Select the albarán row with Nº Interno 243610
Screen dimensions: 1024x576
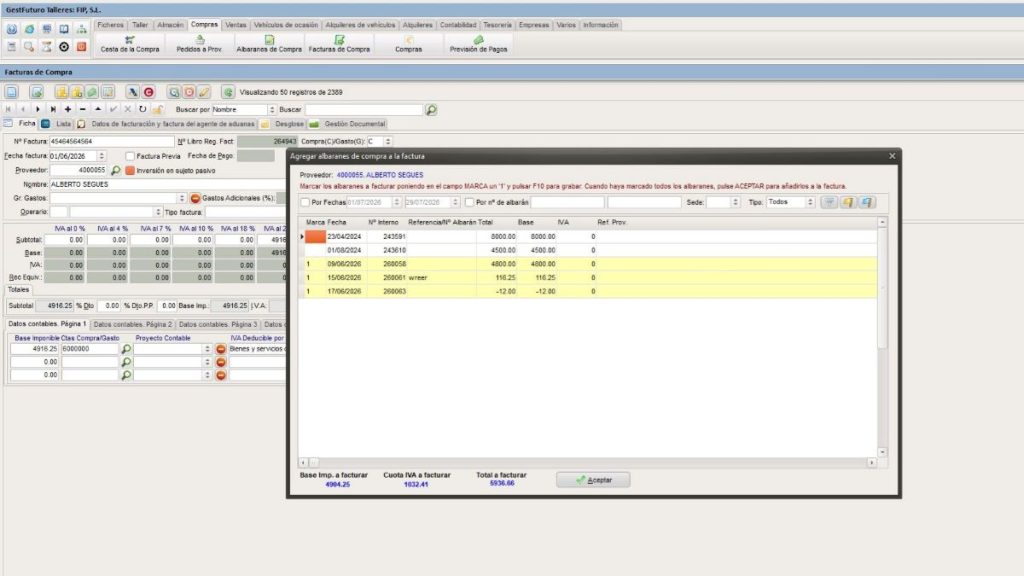(588, 250)
